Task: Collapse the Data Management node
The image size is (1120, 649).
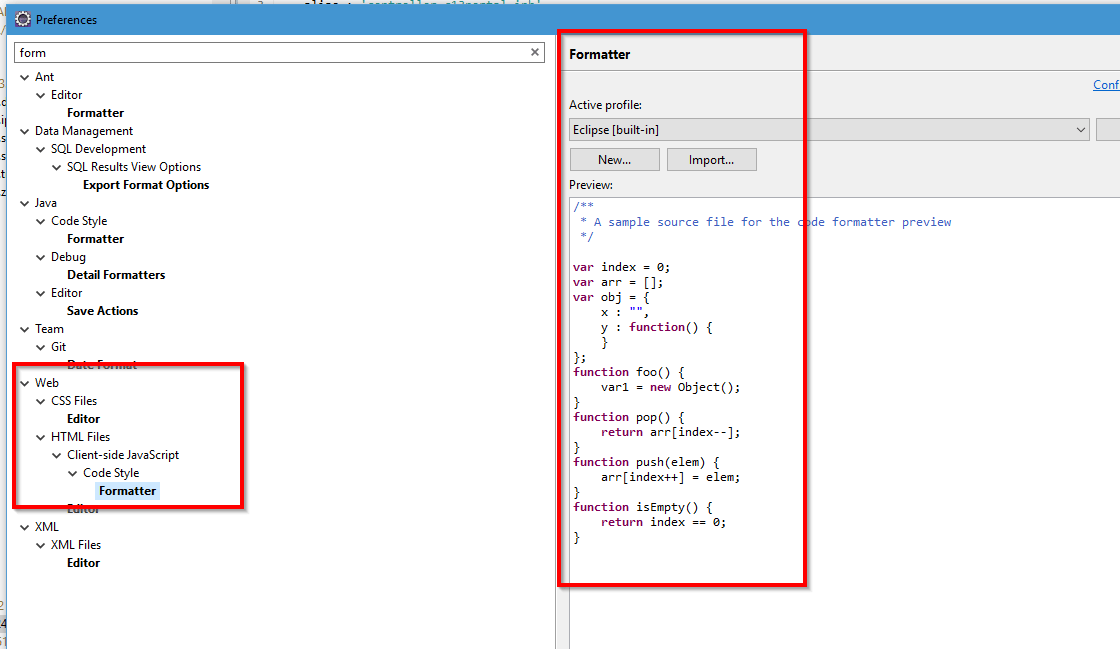Action: click(x=24, y=130)
